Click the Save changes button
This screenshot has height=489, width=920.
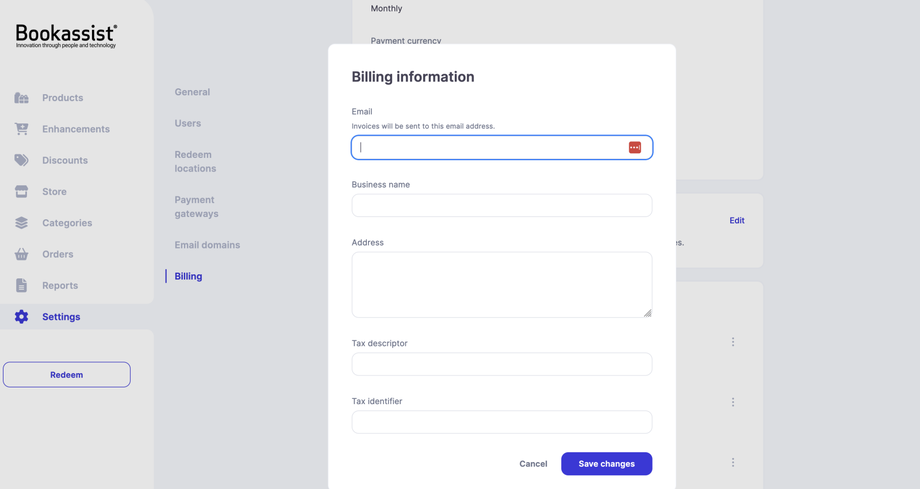click(606, 464)
